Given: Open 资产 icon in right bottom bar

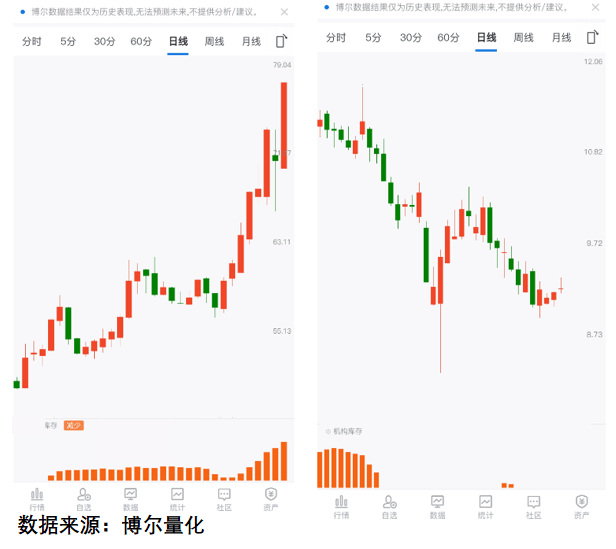Looking at the screenshot, I should [582, 505].
